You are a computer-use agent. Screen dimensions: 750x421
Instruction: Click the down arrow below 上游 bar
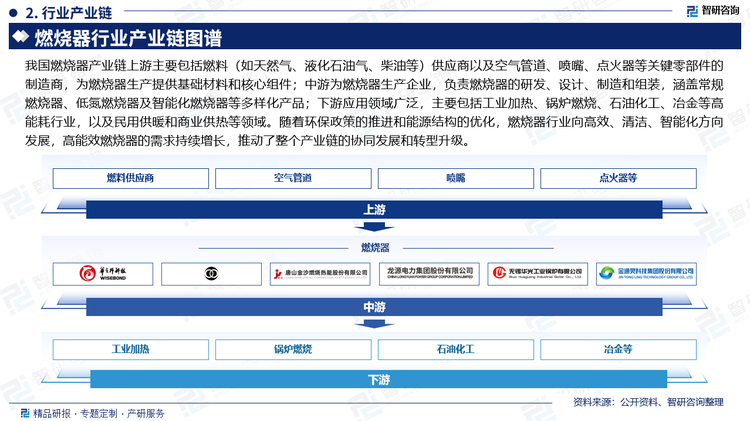coord(375,227)
